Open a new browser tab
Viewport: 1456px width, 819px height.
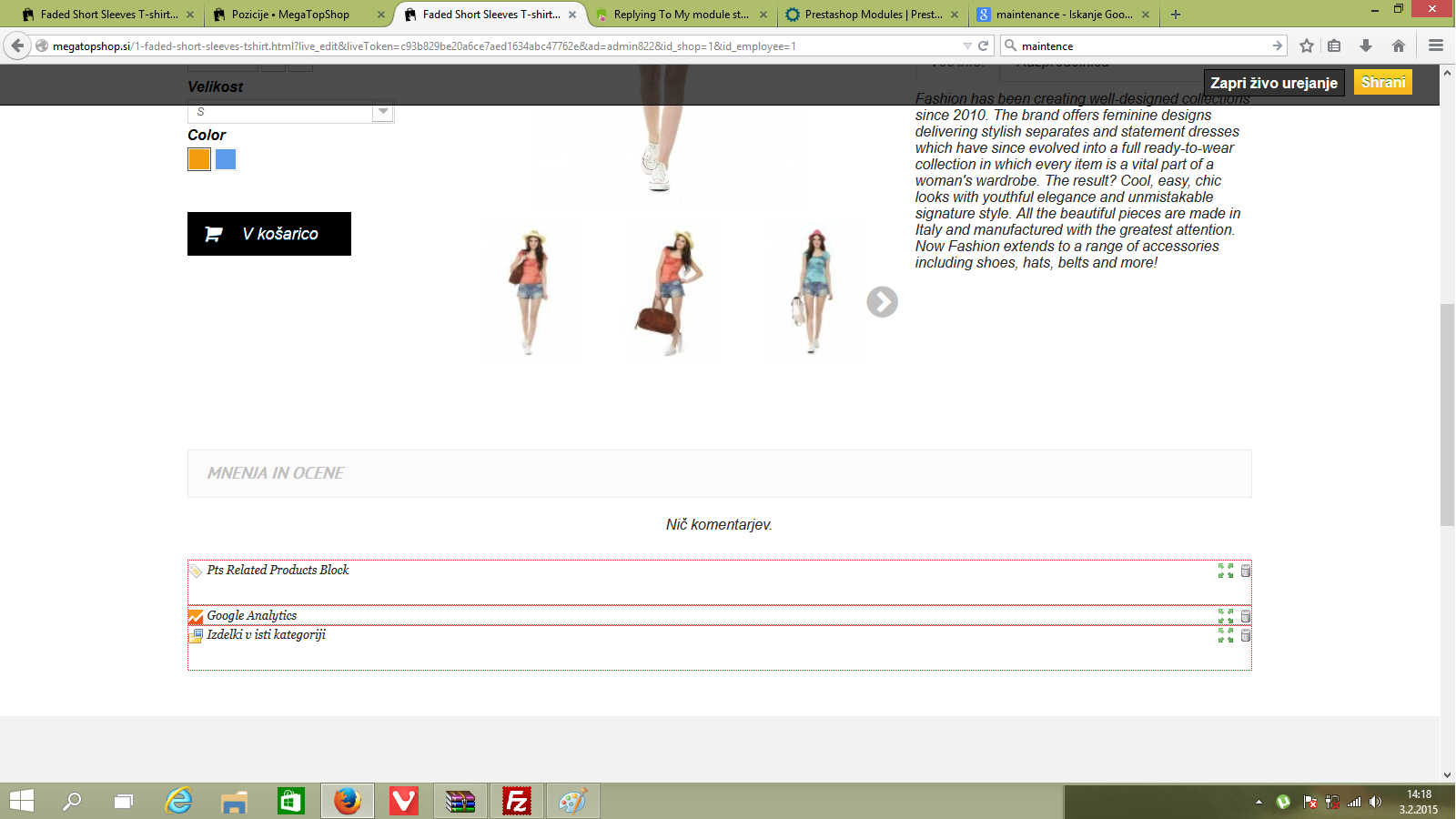(x=1176, y=15)
